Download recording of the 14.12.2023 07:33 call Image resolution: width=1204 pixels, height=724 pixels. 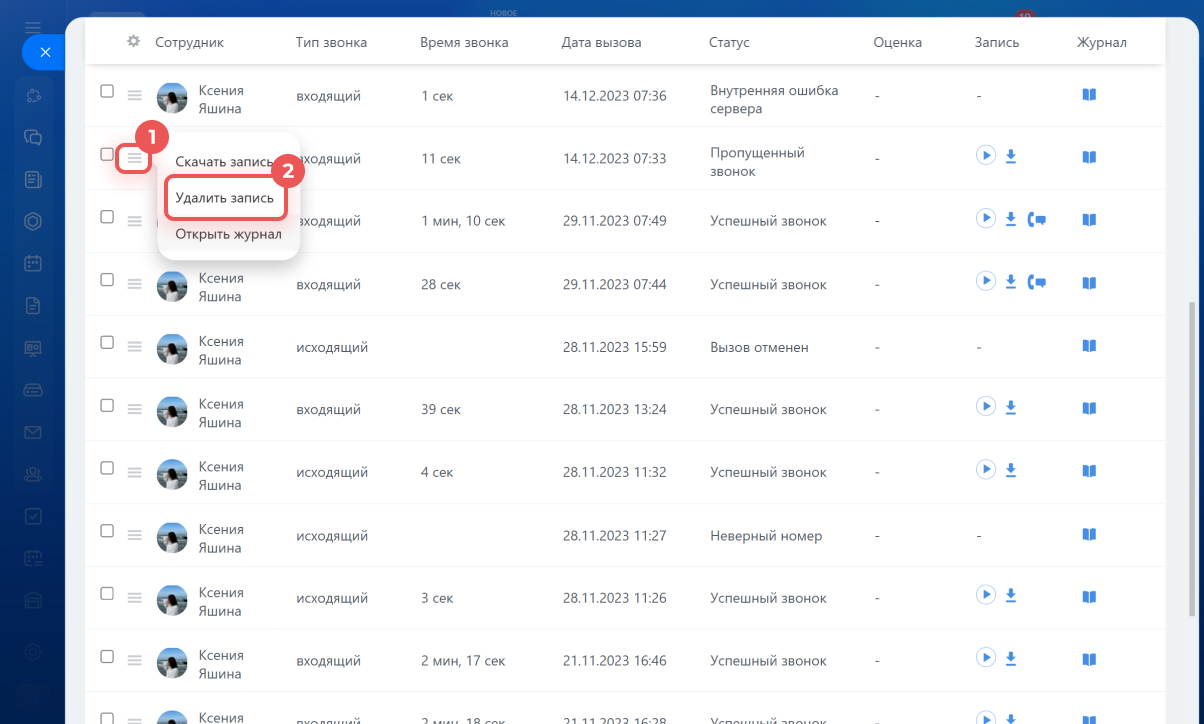coord(1011,156)
